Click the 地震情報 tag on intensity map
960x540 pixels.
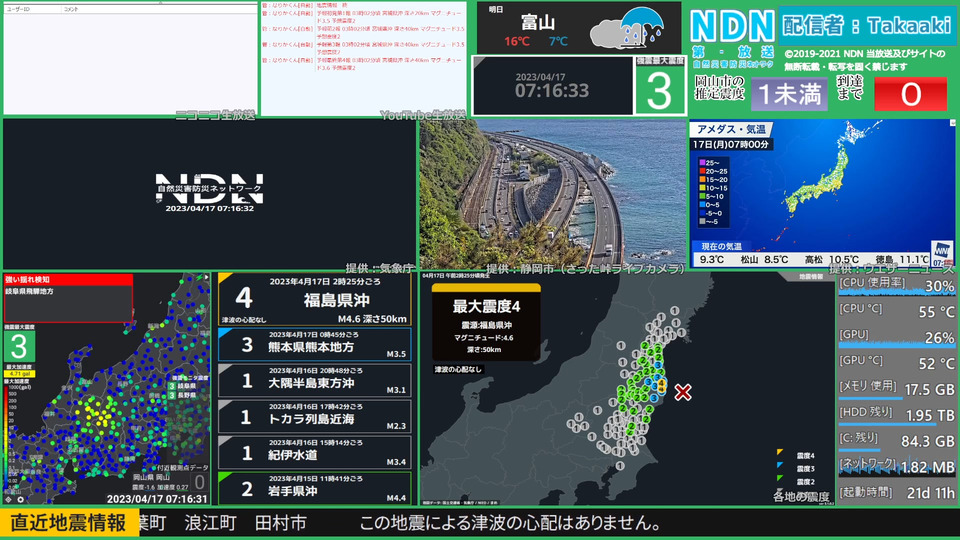(x=811, y=277)
